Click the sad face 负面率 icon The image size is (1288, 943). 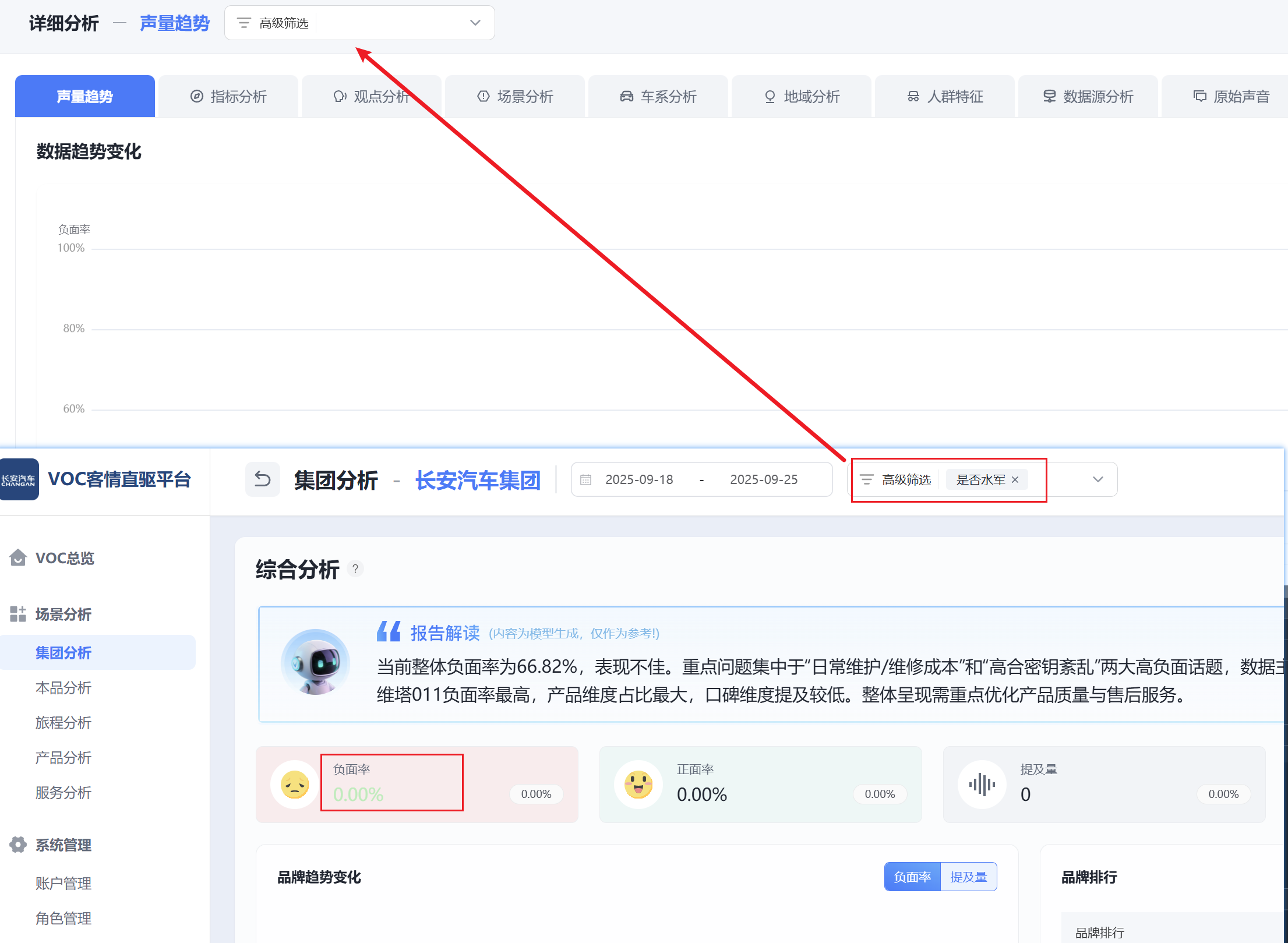click(295, 785)
